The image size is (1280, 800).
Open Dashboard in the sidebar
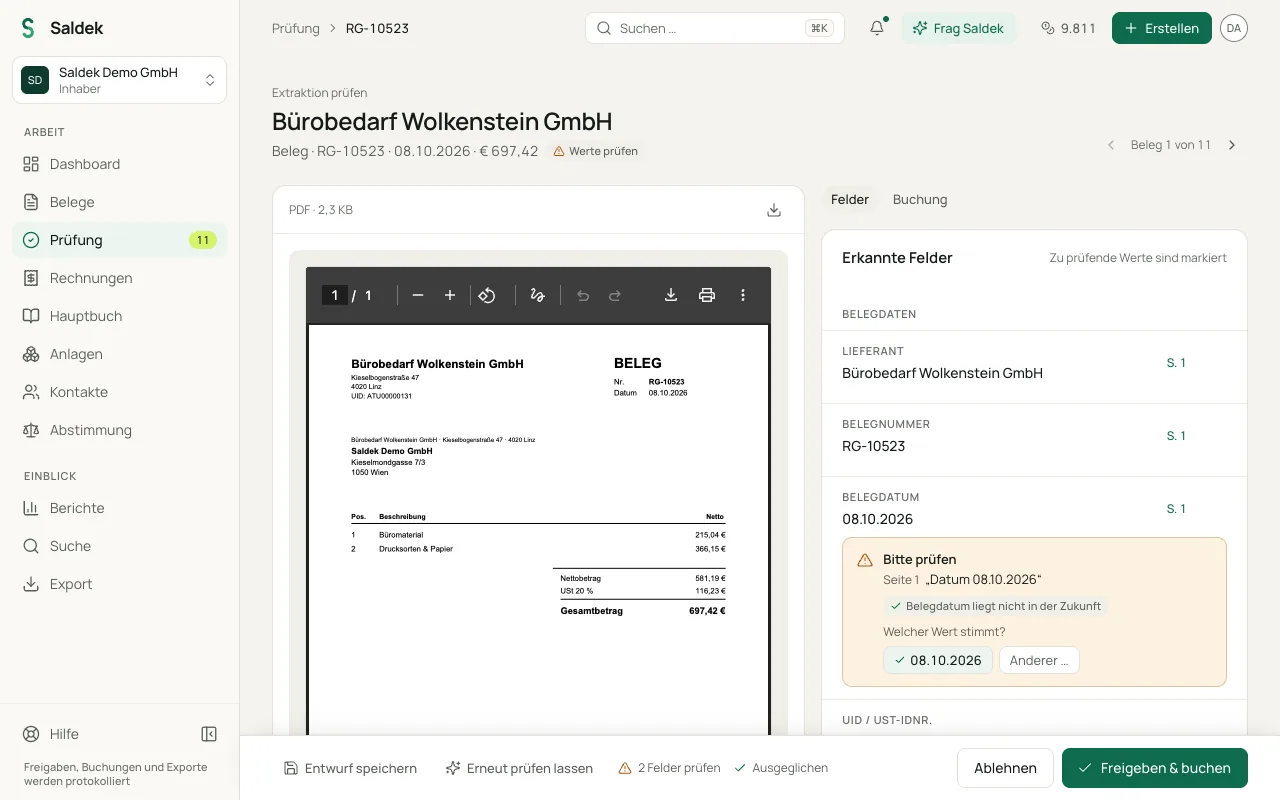click(119, 164)
